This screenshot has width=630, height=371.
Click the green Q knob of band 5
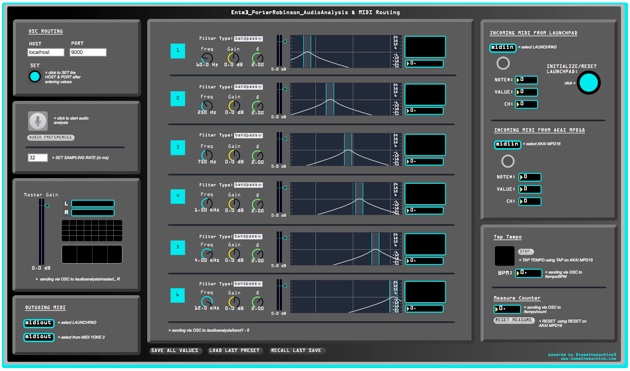coord(258,254)
